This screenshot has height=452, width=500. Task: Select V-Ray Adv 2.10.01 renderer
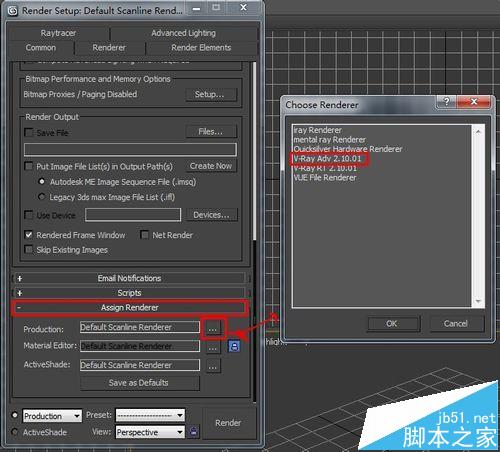(x=327, y=158)
